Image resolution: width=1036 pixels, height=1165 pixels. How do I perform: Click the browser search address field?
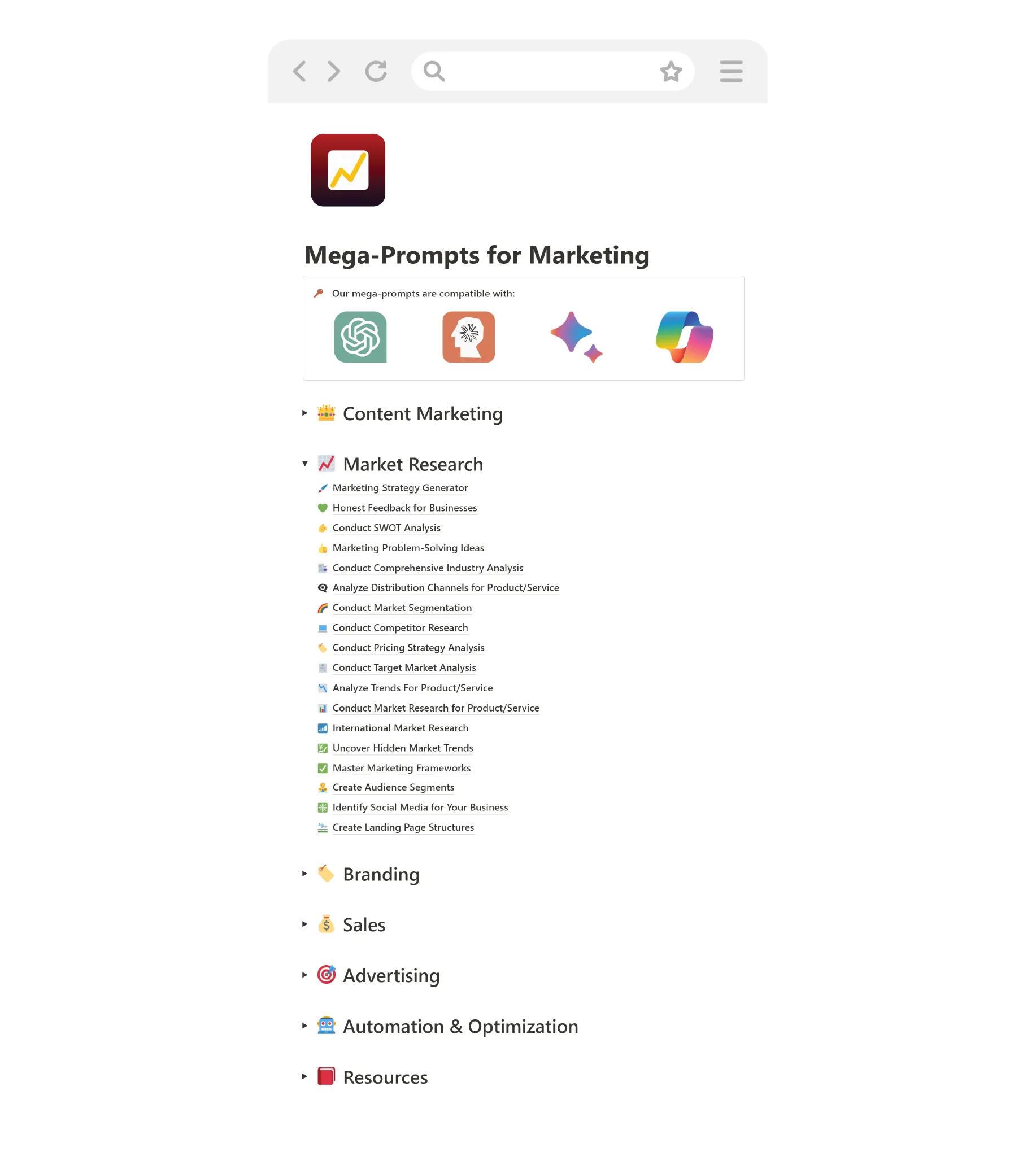pyautogui.click(x=552, y=71)
